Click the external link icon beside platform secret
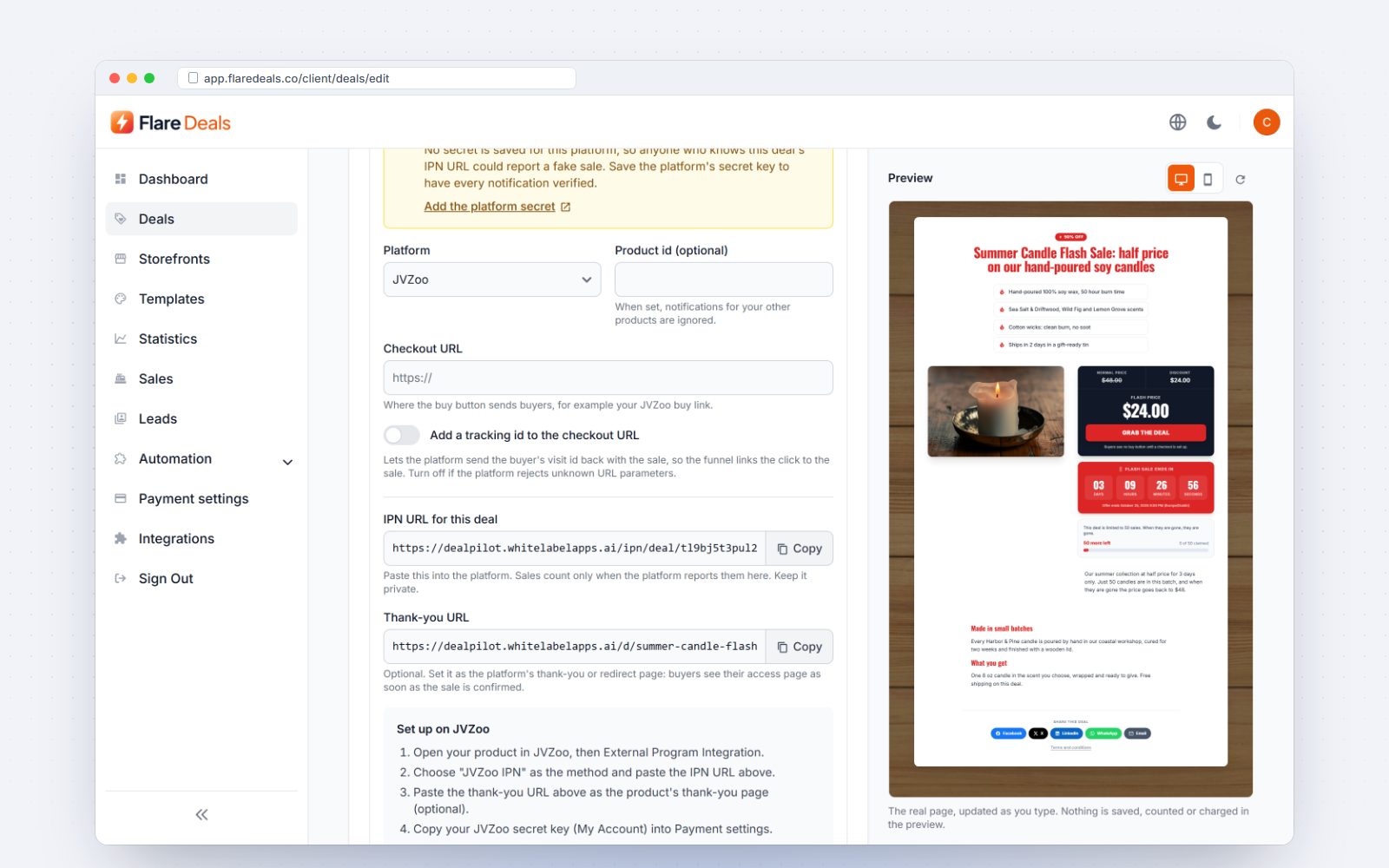This screenshot has height=868, width=1389. click(566, 207)
